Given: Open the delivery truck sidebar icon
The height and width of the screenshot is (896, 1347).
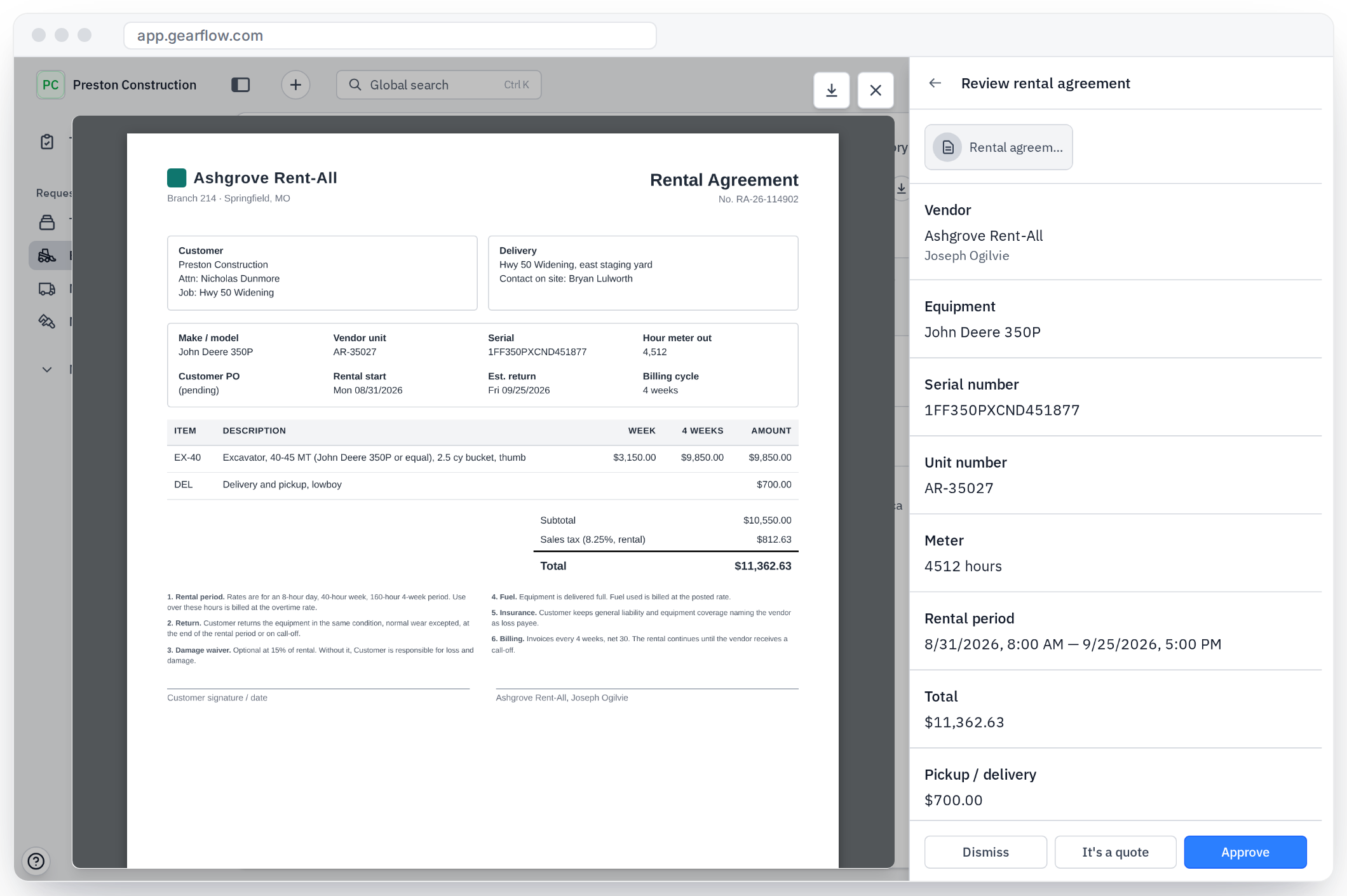Looking at the screenshot, I should [47, 288].
